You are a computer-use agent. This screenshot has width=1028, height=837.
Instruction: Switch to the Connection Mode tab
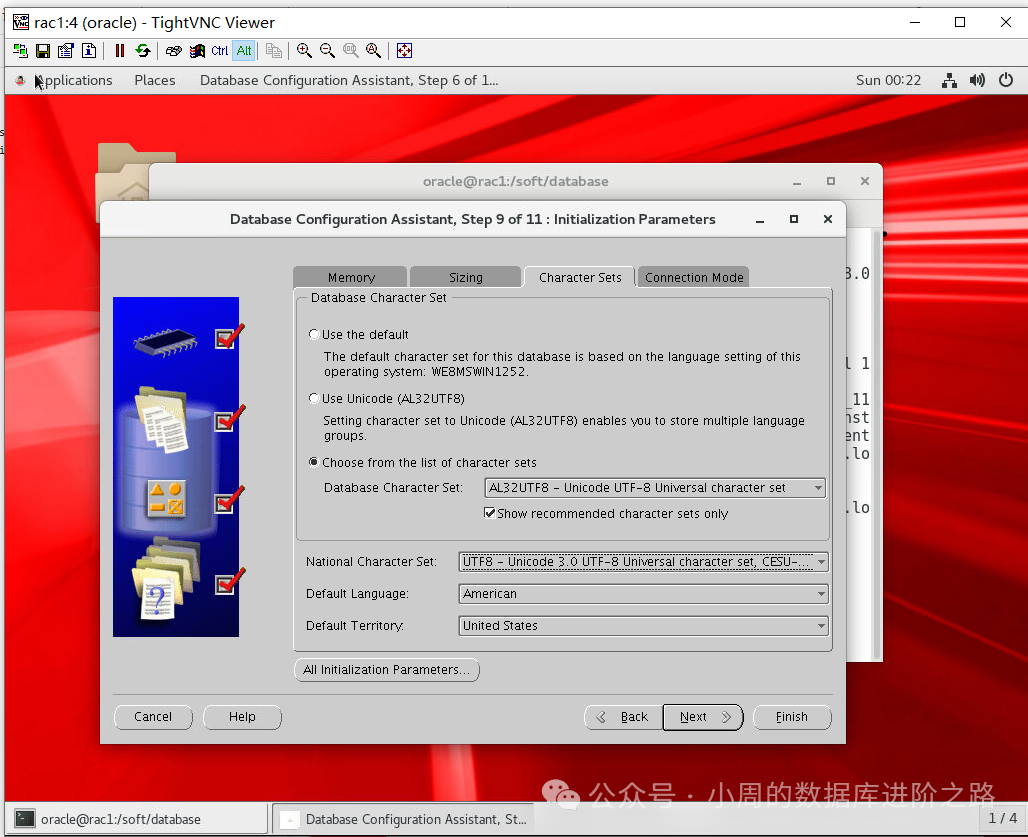coord(694,277)
